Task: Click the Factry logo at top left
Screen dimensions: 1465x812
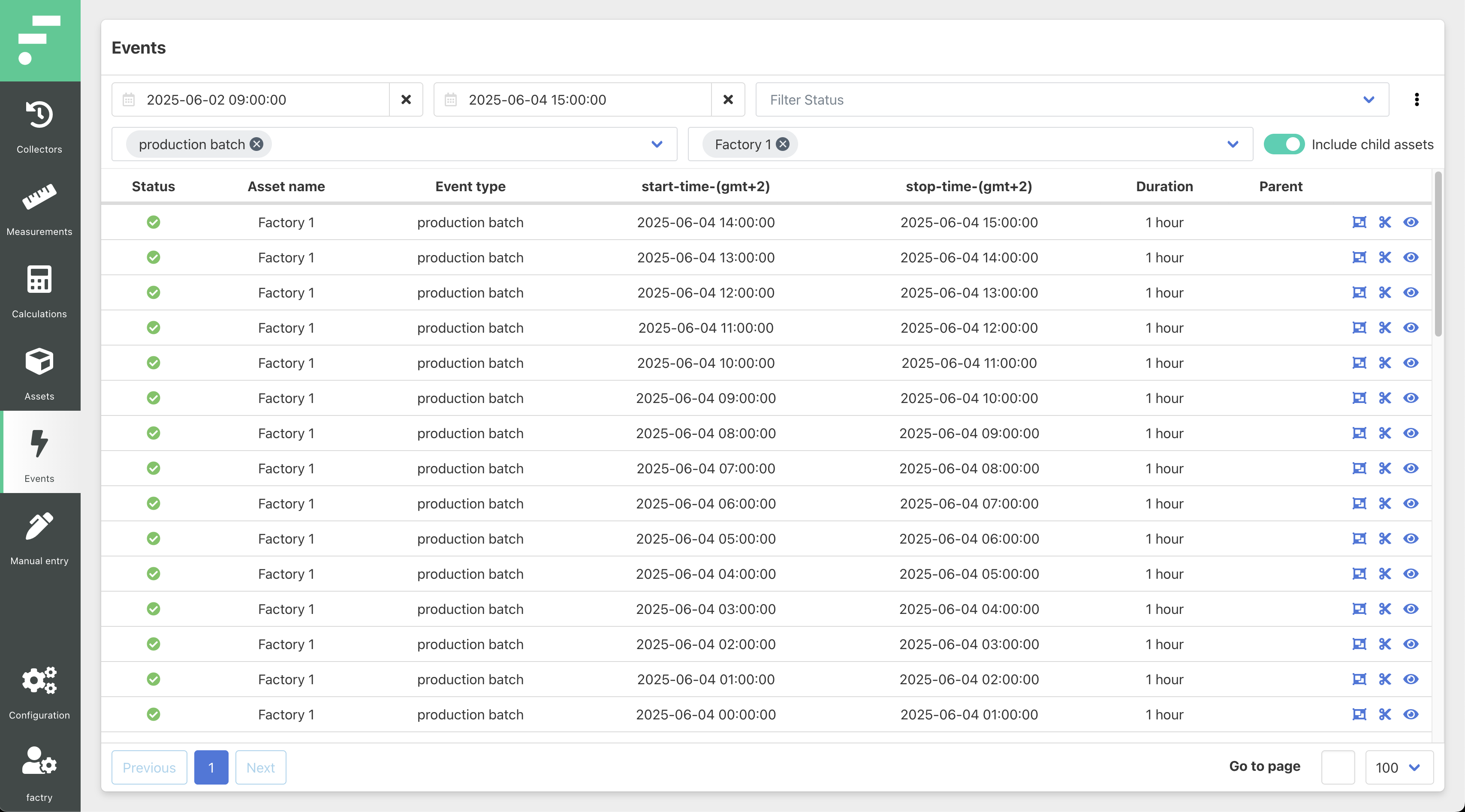Action: tap(40, 40)
